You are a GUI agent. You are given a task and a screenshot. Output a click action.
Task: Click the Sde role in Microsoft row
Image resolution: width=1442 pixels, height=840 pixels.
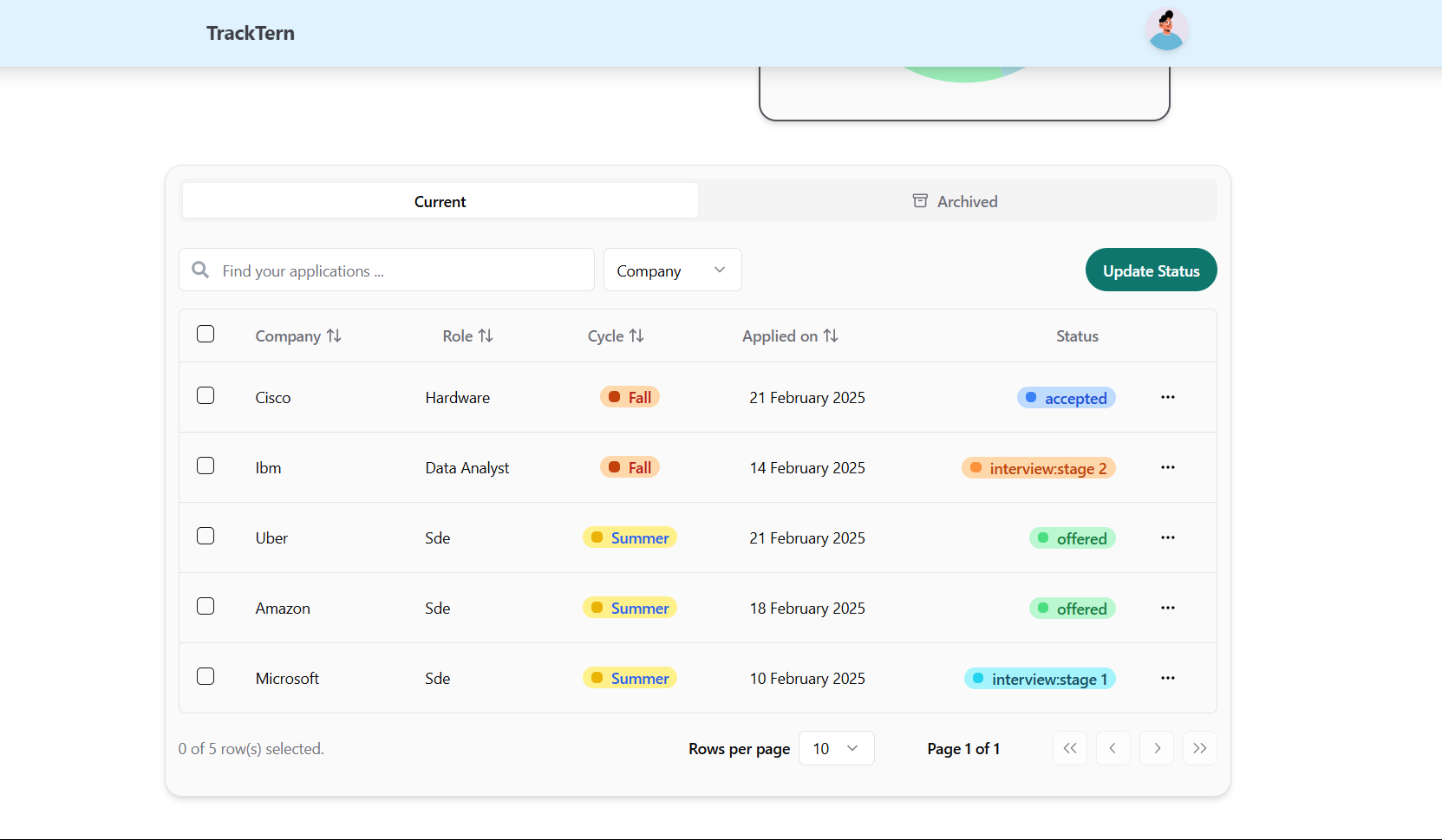[438, 679]
